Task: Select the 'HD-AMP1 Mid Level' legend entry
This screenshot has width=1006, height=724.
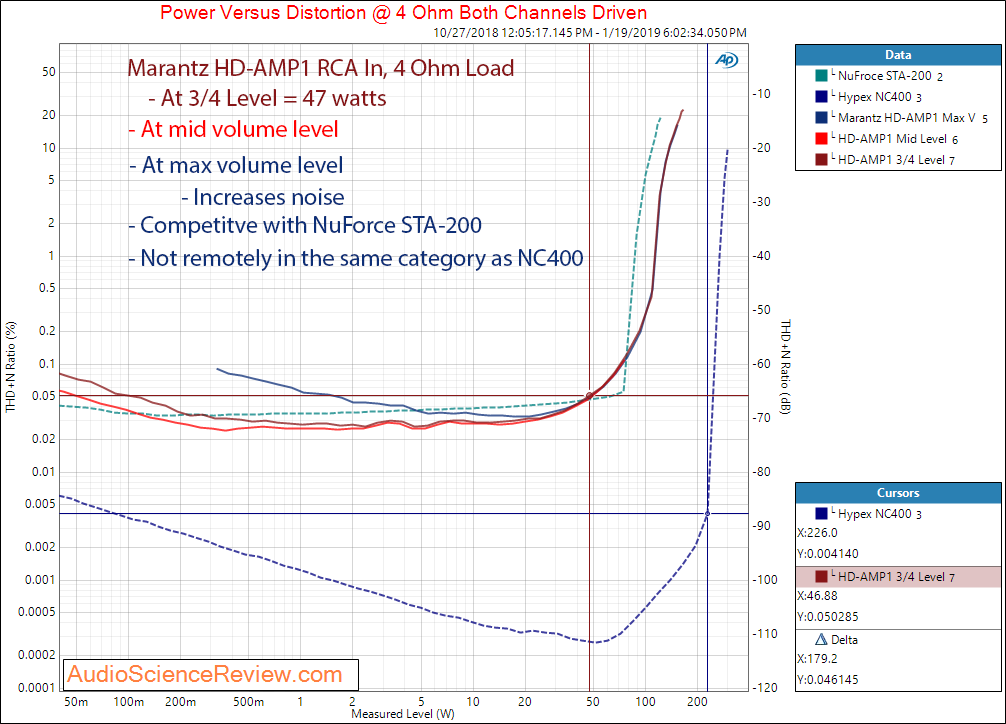Action: point(898,139)
